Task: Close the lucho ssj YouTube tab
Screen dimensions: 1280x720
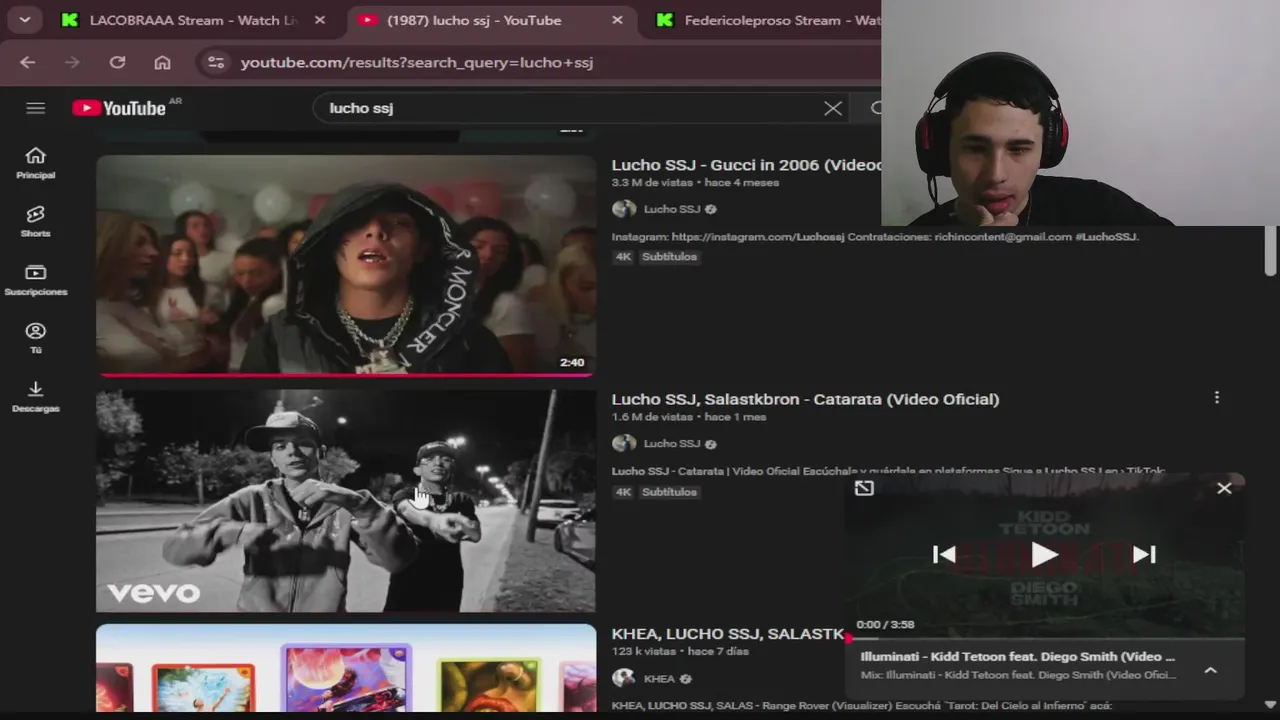Action: coord(617,20)
